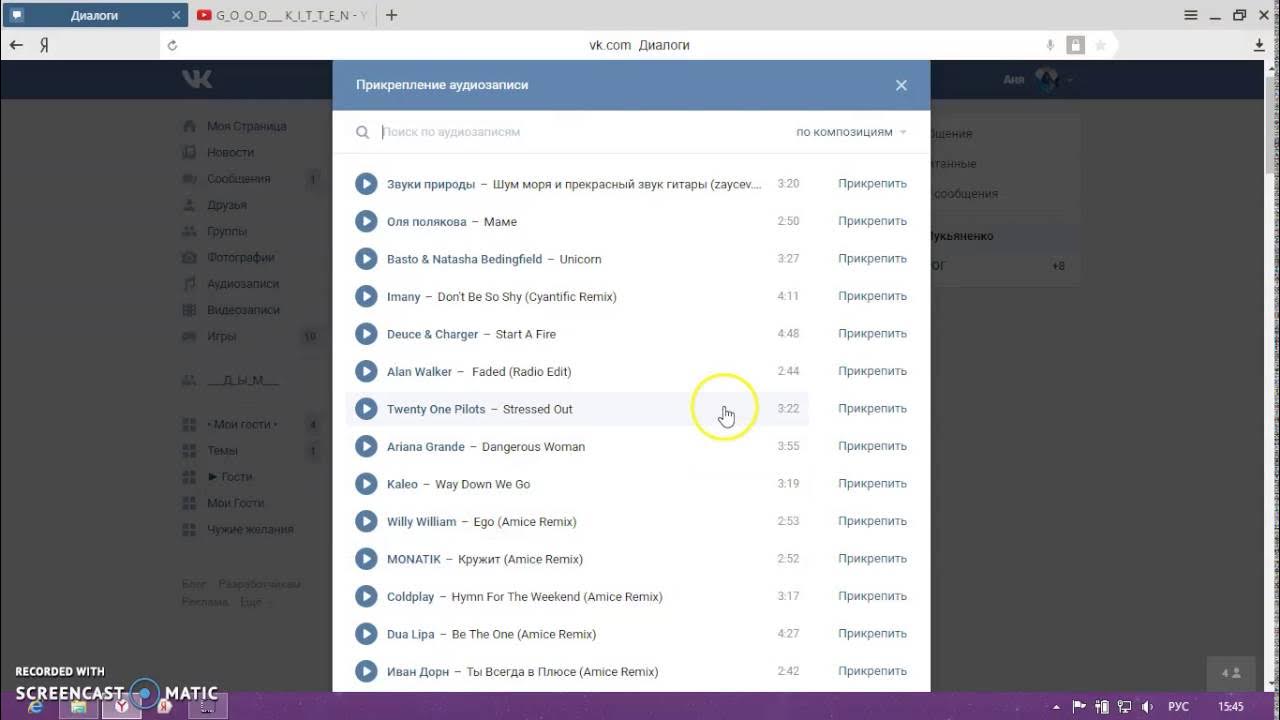Switch to the Диалоги browser tab

click(95, 15)
